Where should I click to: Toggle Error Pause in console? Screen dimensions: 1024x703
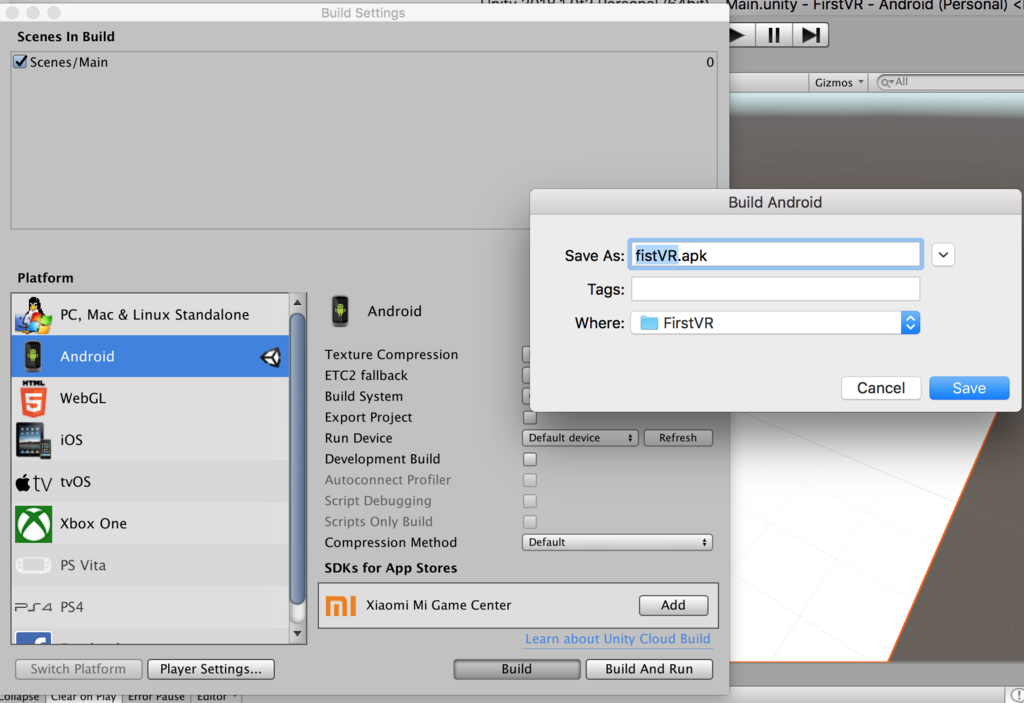click(156, 696)
